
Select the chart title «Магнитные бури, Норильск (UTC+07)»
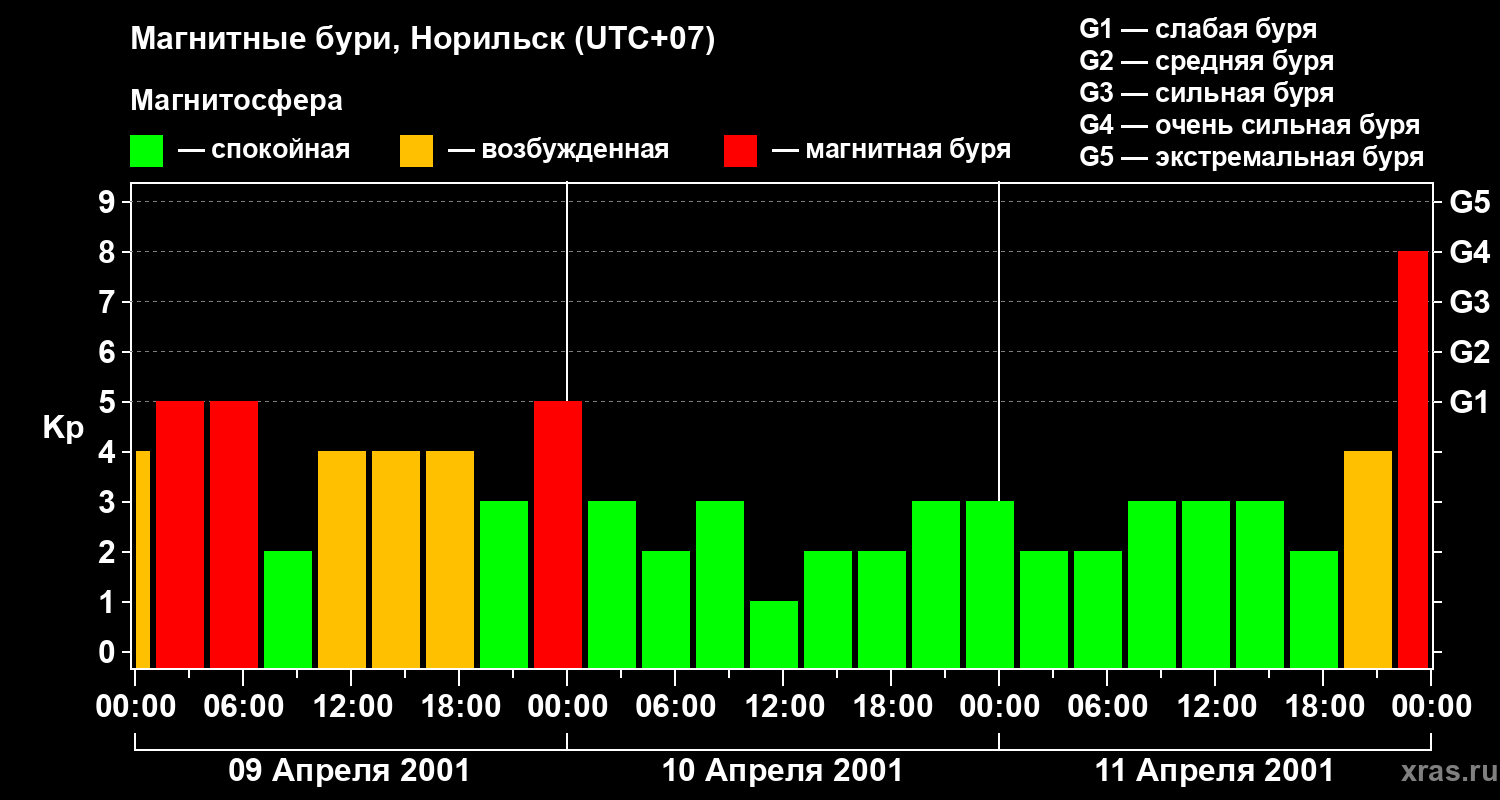click(x=423, y=41)
